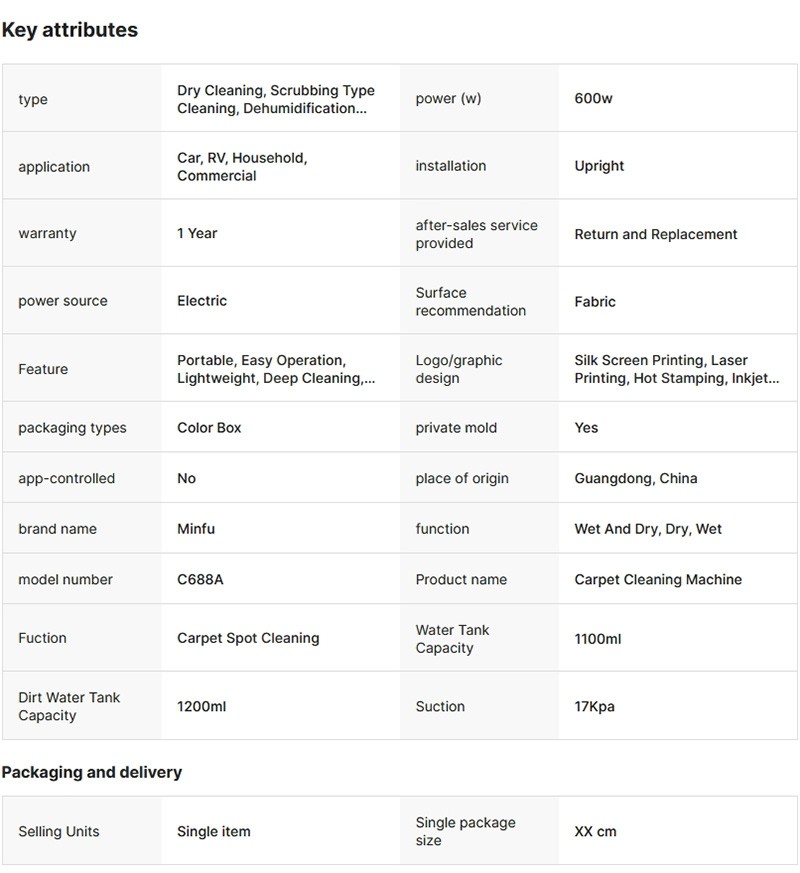The height and width of the screenshot is (873, 800).
Task: Click the 'Carpet Cleaning Machine' product name
Action: 658,580
